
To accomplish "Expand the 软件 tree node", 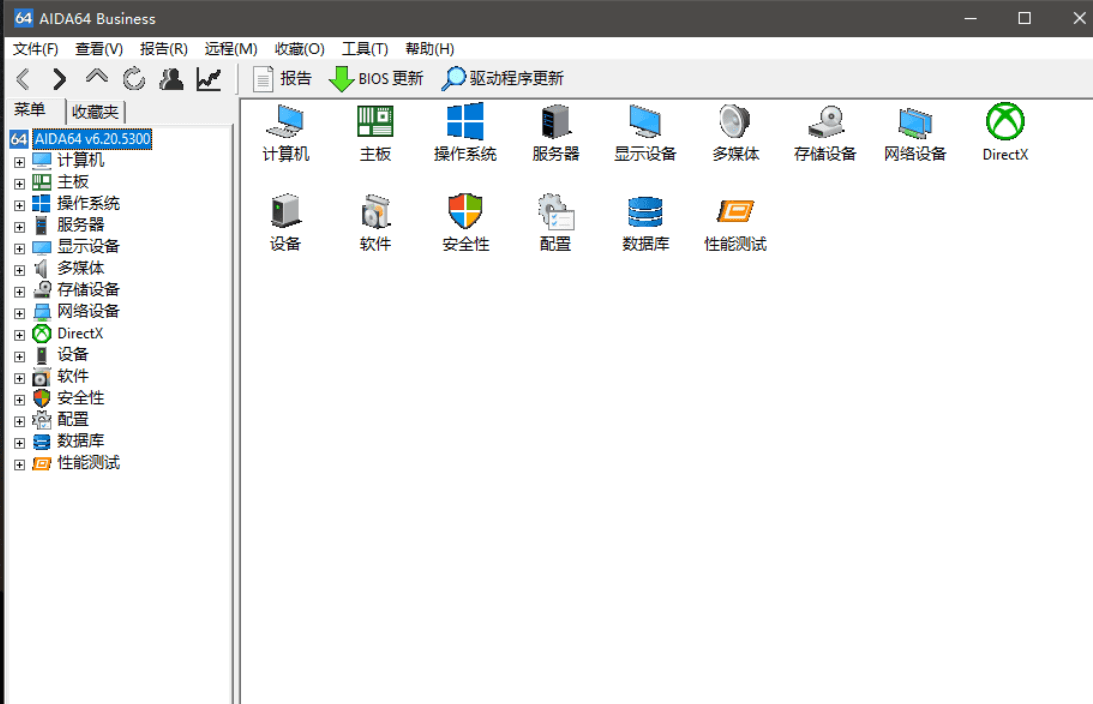I will (x=20, y=378).
